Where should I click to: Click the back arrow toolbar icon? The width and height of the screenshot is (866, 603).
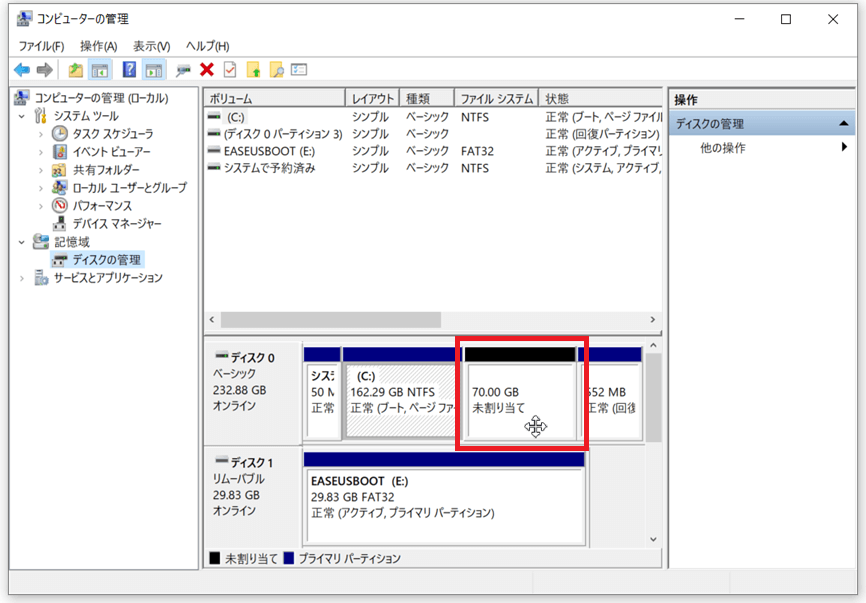pyautogui.click(x=22, y=70)
